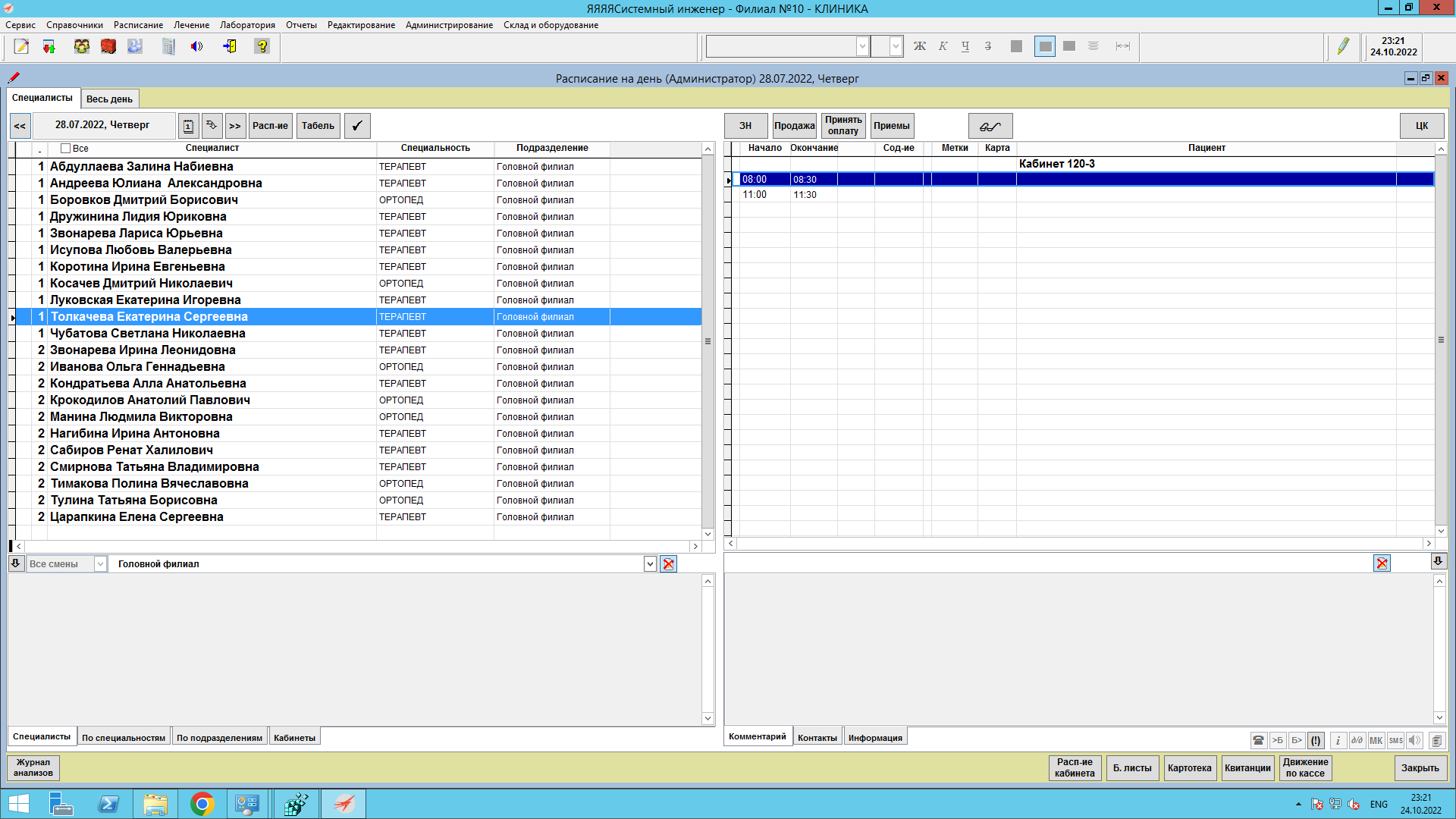The height and width of the screenshot is (819, 1456).
Task: Open the calendar date picker icon
Action: coord(188,126)
